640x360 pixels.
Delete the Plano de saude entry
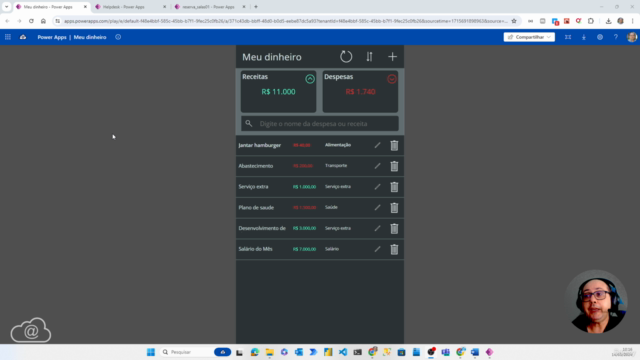coord(394,208)
